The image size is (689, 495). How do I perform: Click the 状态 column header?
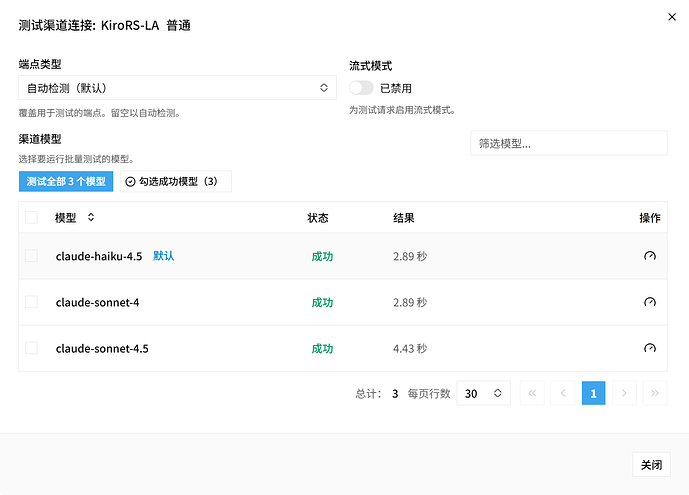[x=318, y=218]
